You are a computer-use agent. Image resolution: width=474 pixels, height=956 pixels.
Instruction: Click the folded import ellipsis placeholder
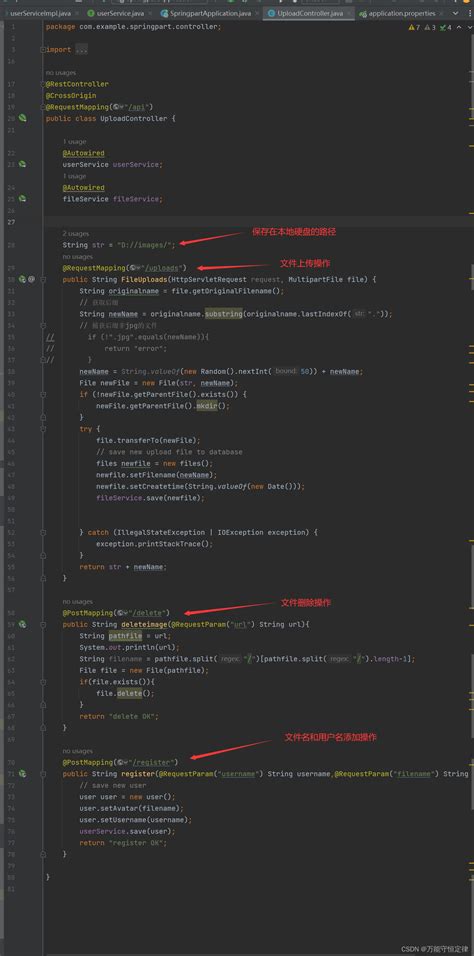(x=82, y=49)
